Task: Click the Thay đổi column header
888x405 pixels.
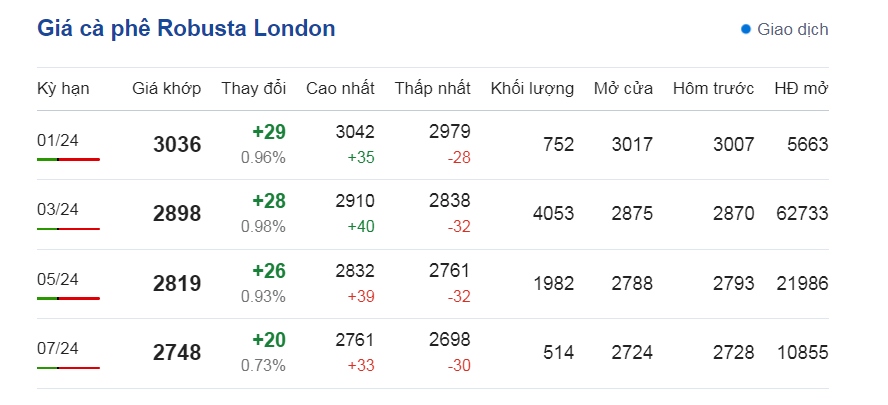Action: [x=254, y=88]
